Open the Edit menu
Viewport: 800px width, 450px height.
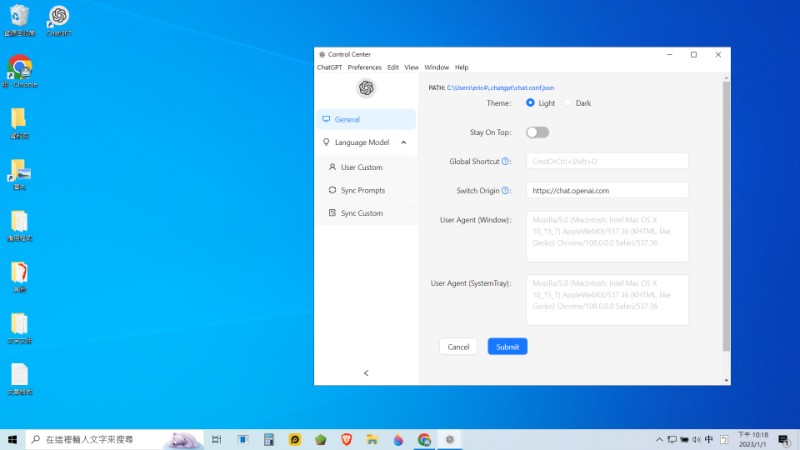(393, 67)
